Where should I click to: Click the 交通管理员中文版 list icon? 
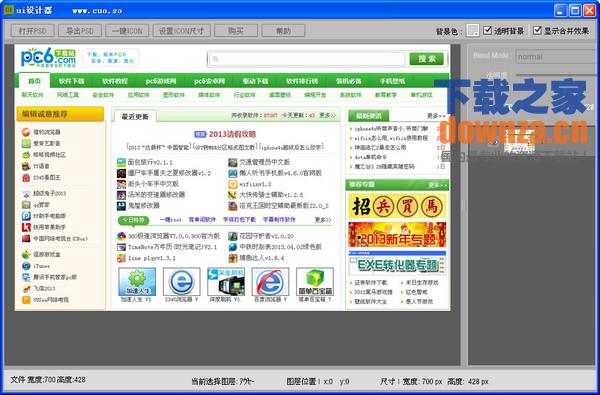click(x=233, y=162)
